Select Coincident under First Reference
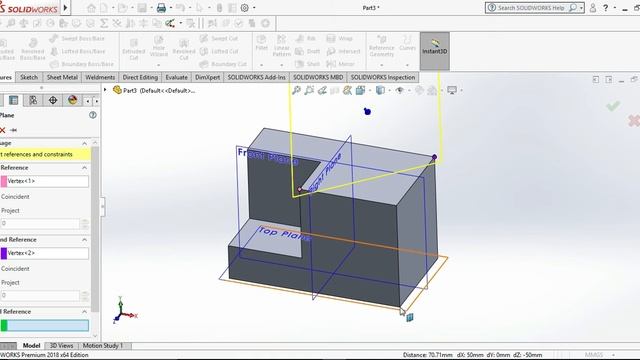 point(15,197)
